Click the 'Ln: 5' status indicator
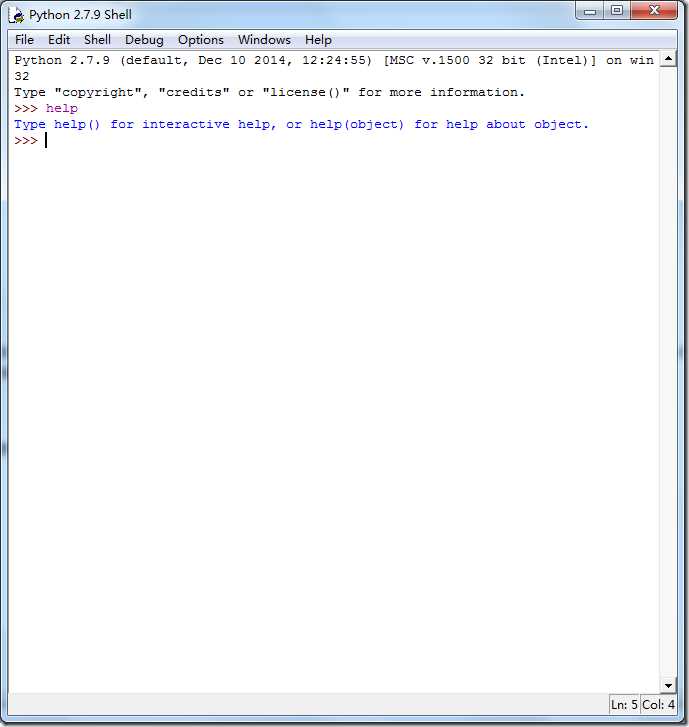This screenshot has height=727, width=689. pos(624,705)
